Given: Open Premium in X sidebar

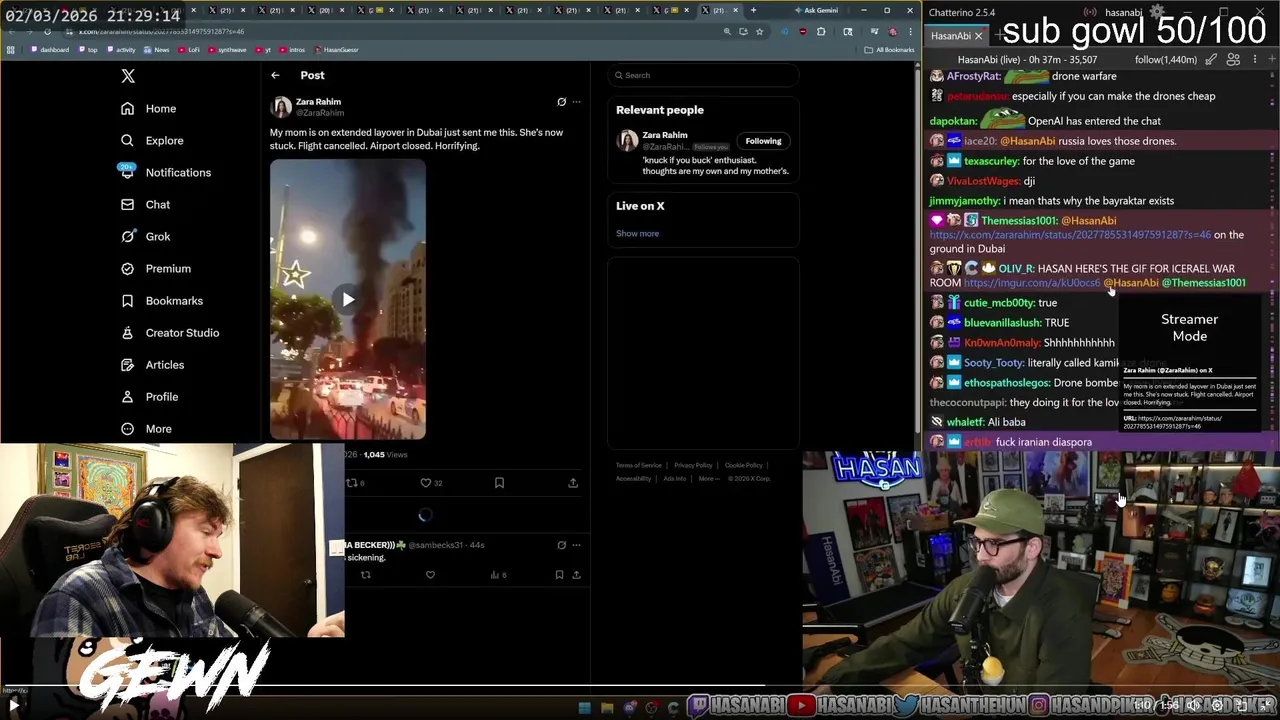Looking at the screenshot, I should click(156, 269).
